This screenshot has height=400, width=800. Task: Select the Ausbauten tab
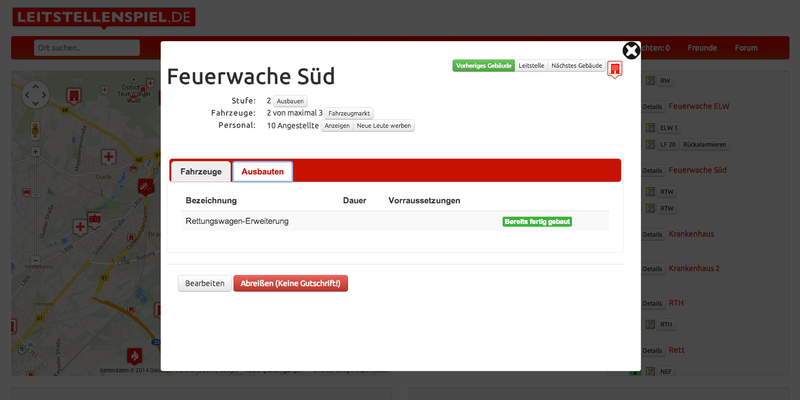click(x=263, y=171)
